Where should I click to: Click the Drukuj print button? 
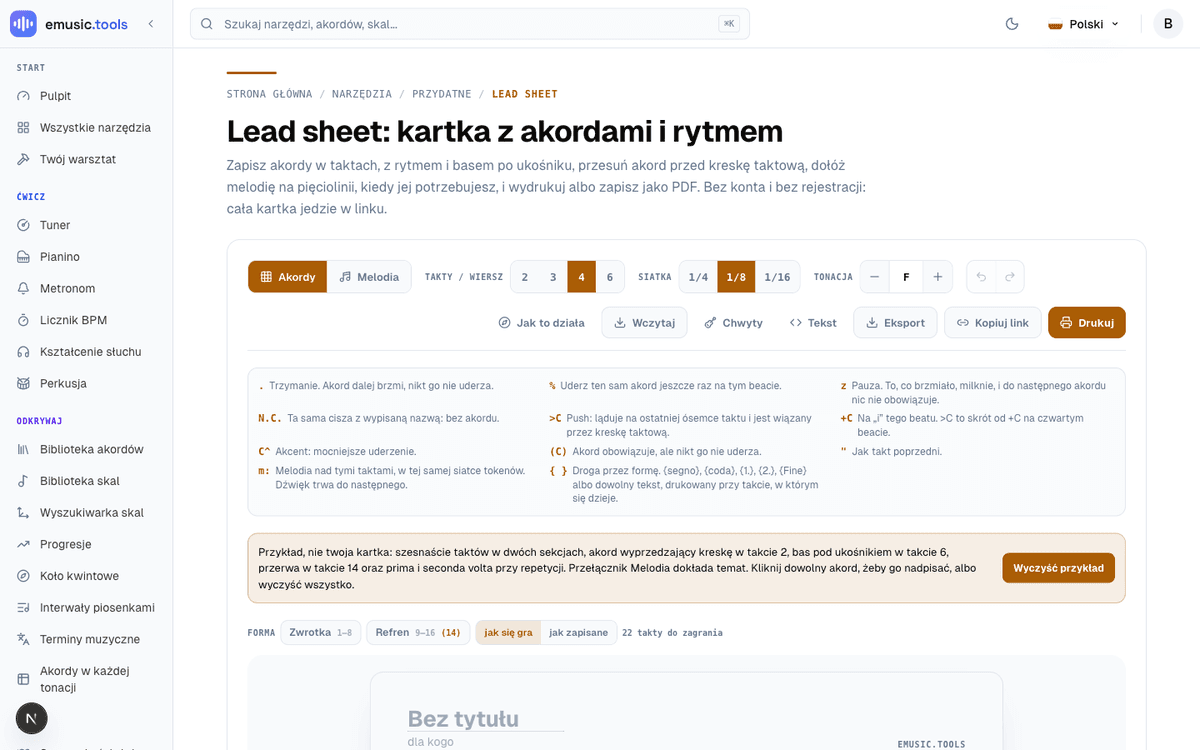coord(1087,323)
